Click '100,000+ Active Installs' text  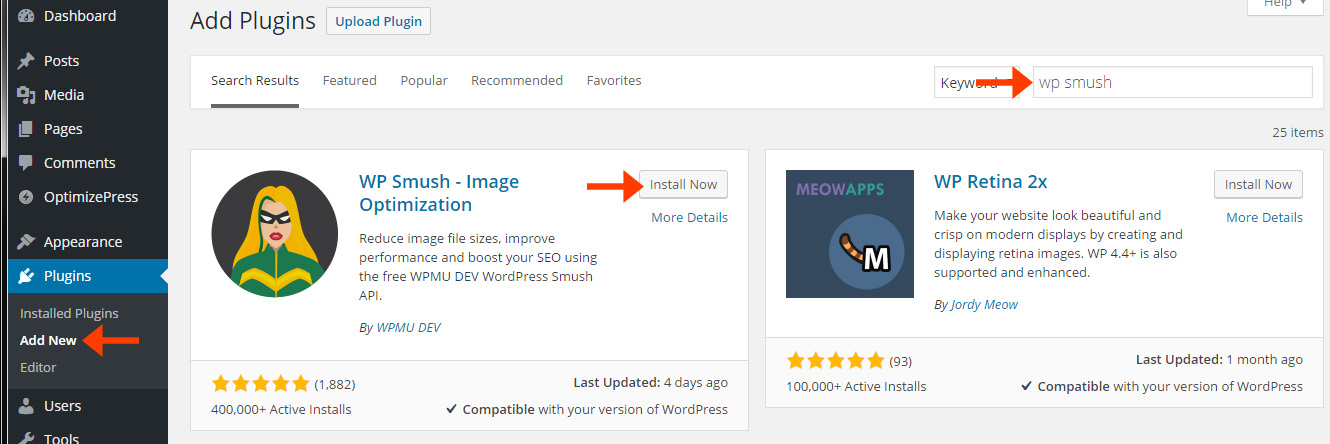856,386
